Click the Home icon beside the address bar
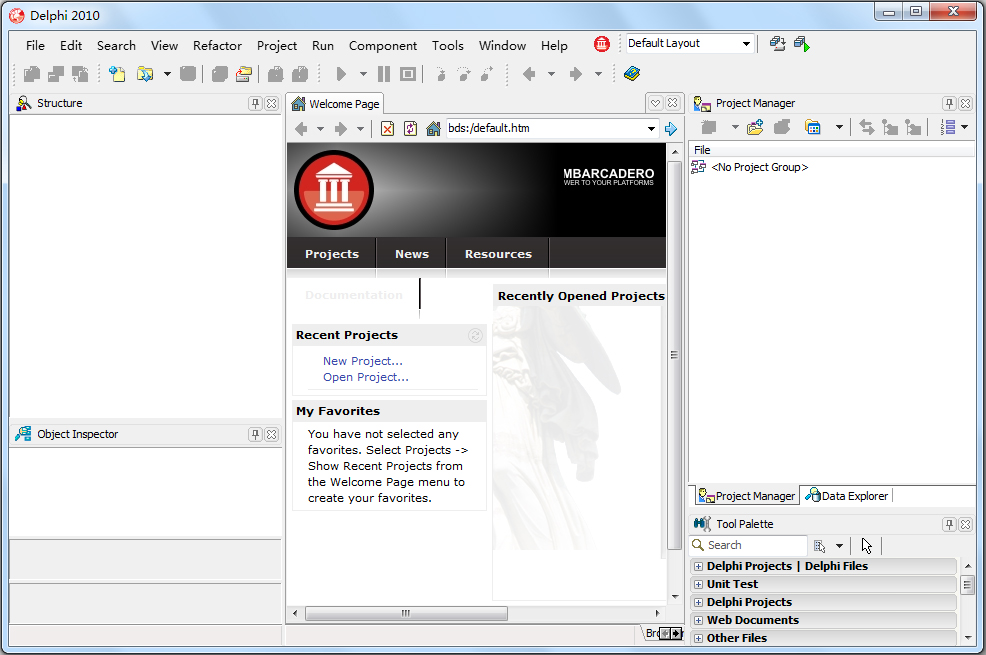Viewport: 986px width, 655px height. (x=433, y=129)
